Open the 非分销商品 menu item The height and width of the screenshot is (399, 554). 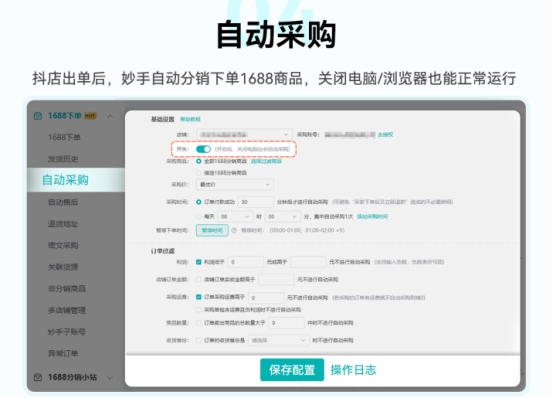click(67, 289)
